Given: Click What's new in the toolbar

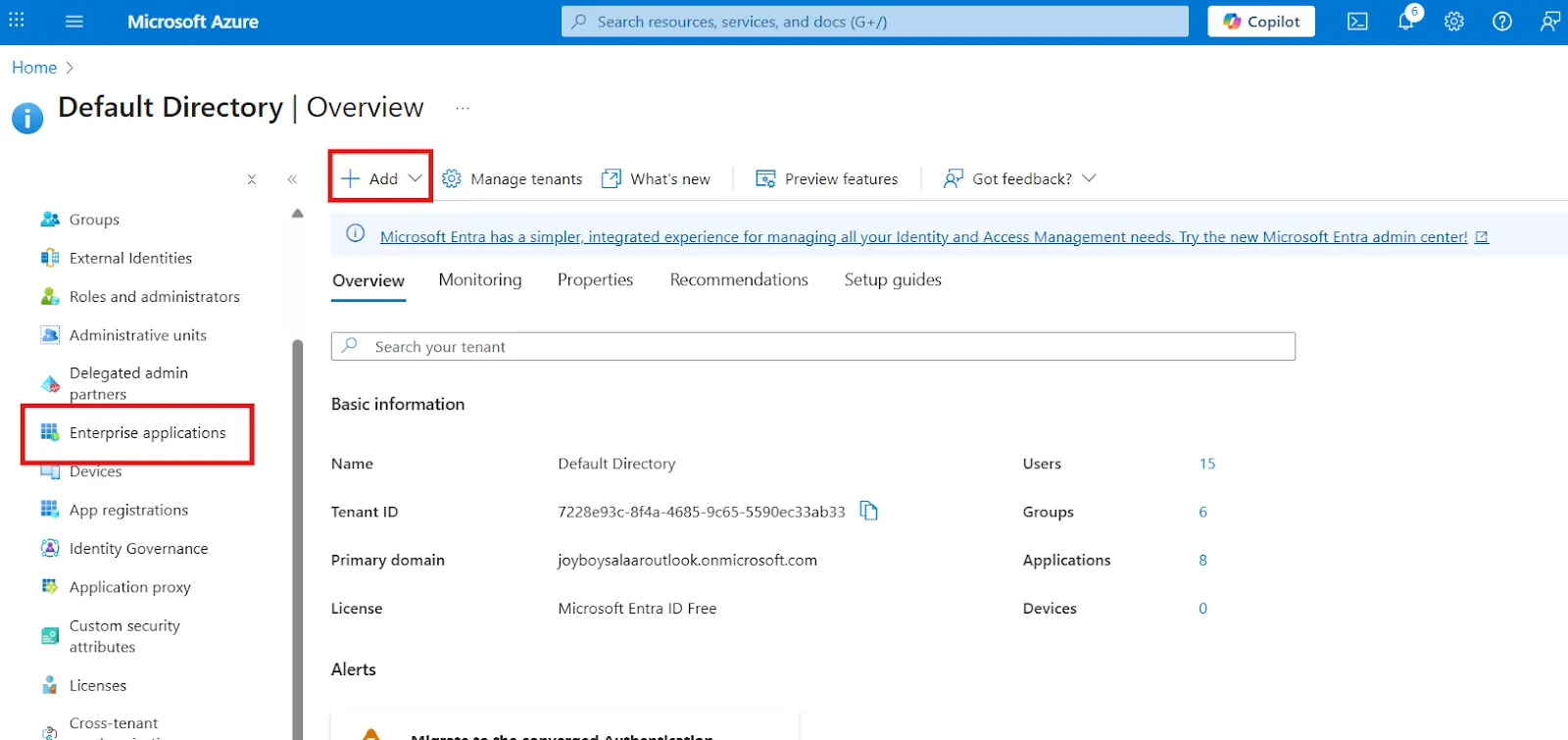Looking at the screenshot, I should pyautogui.click(x=656, y=178).
